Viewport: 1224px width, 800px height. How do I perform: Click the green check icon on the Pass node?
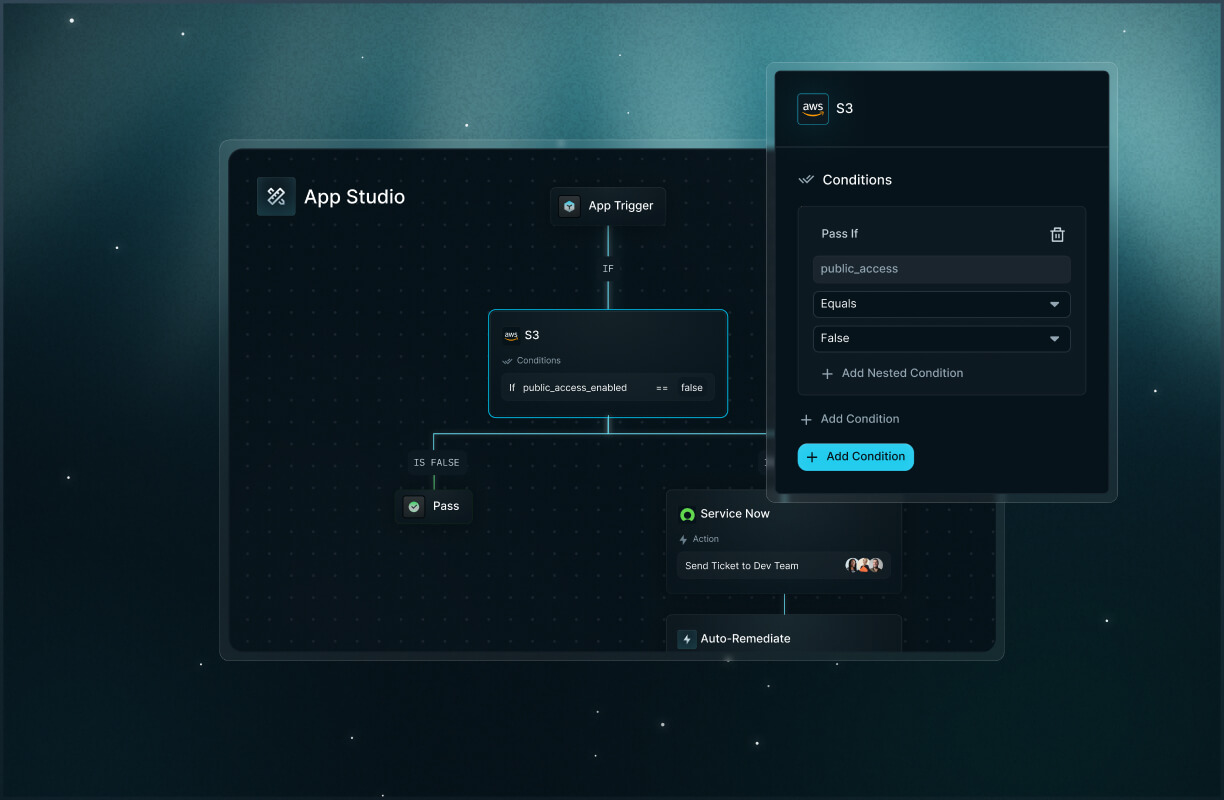[x=414, y=506]
